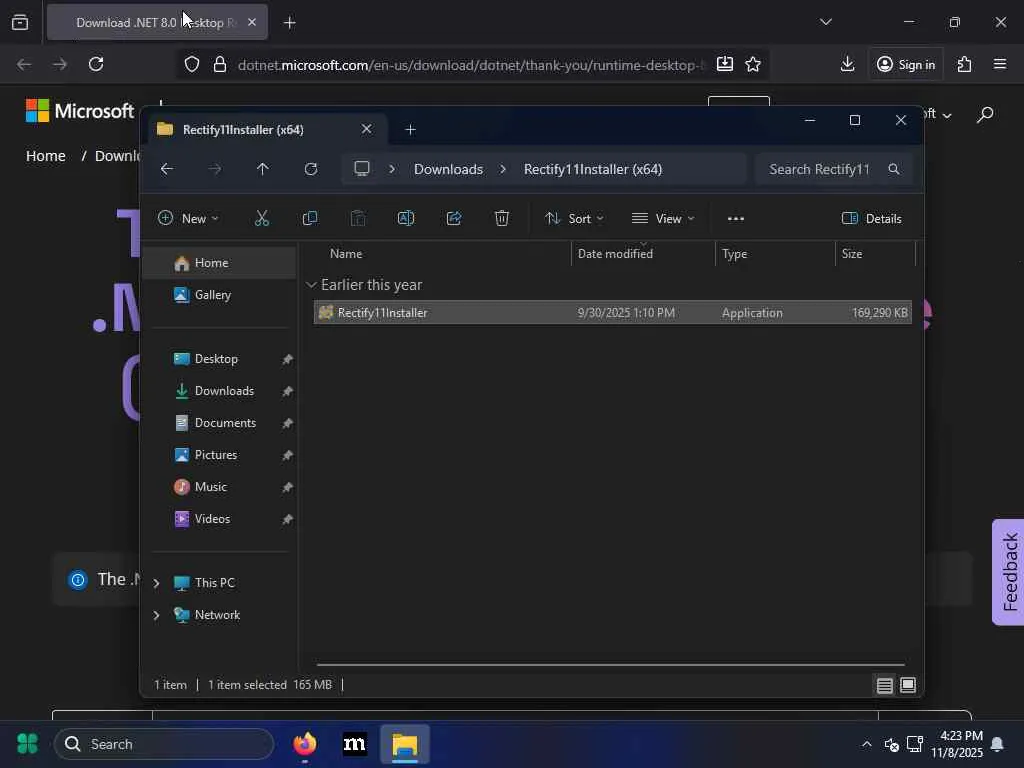Screen dimensions: 1024x768
Task: Open the New dropdown in Explorer
Action: tap(188, 218)
